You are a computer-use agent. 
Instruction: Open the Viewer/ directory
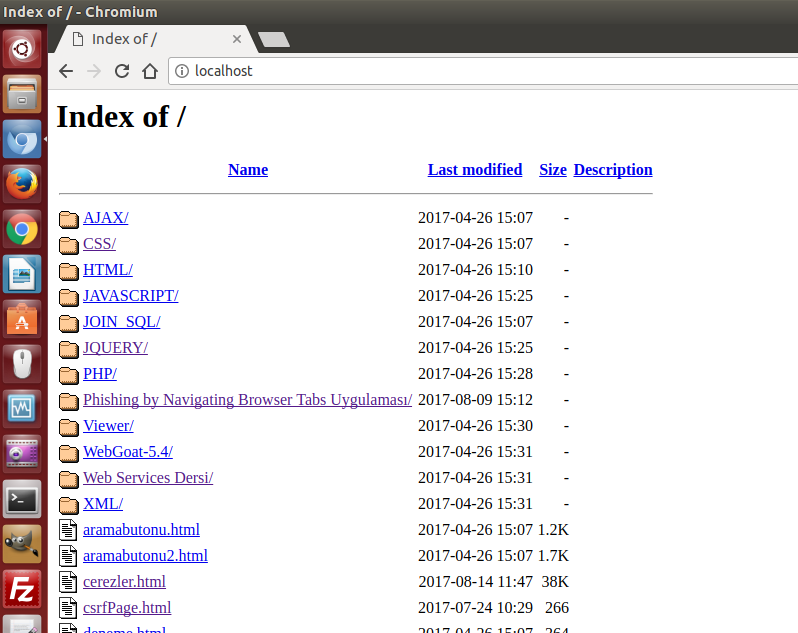[108, 425]
